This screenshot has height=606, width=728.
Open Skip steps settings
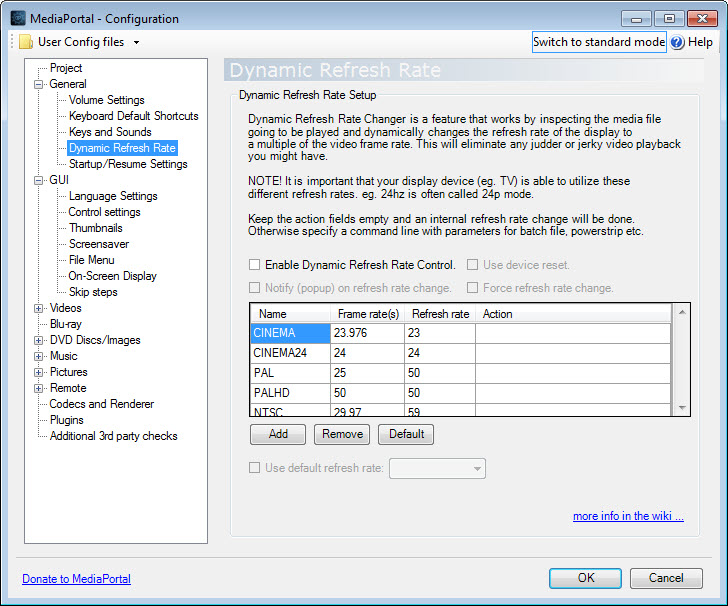click(x=93, y=293)
